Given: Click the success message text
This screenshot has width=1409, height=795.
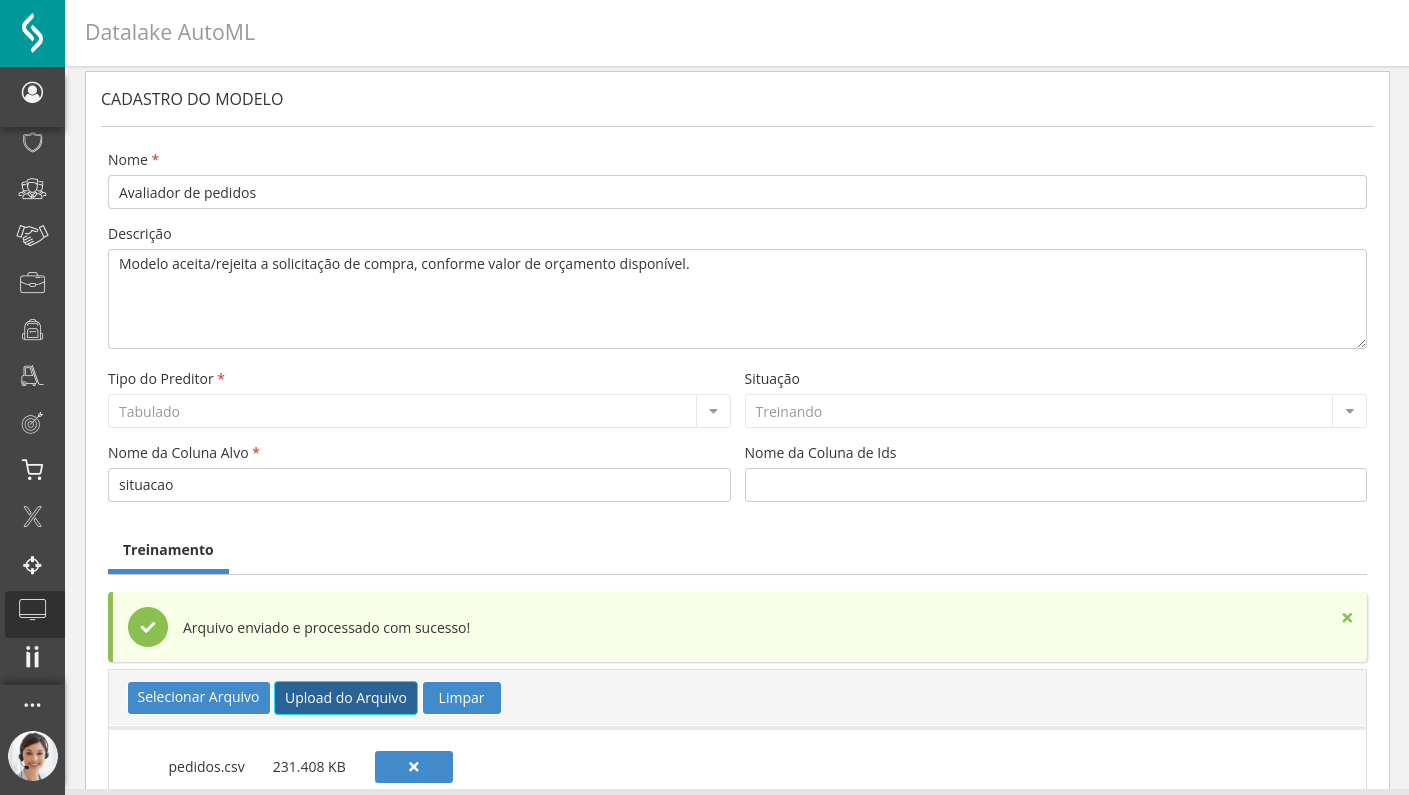Looking at the screenshot, I should coord(326,628).
